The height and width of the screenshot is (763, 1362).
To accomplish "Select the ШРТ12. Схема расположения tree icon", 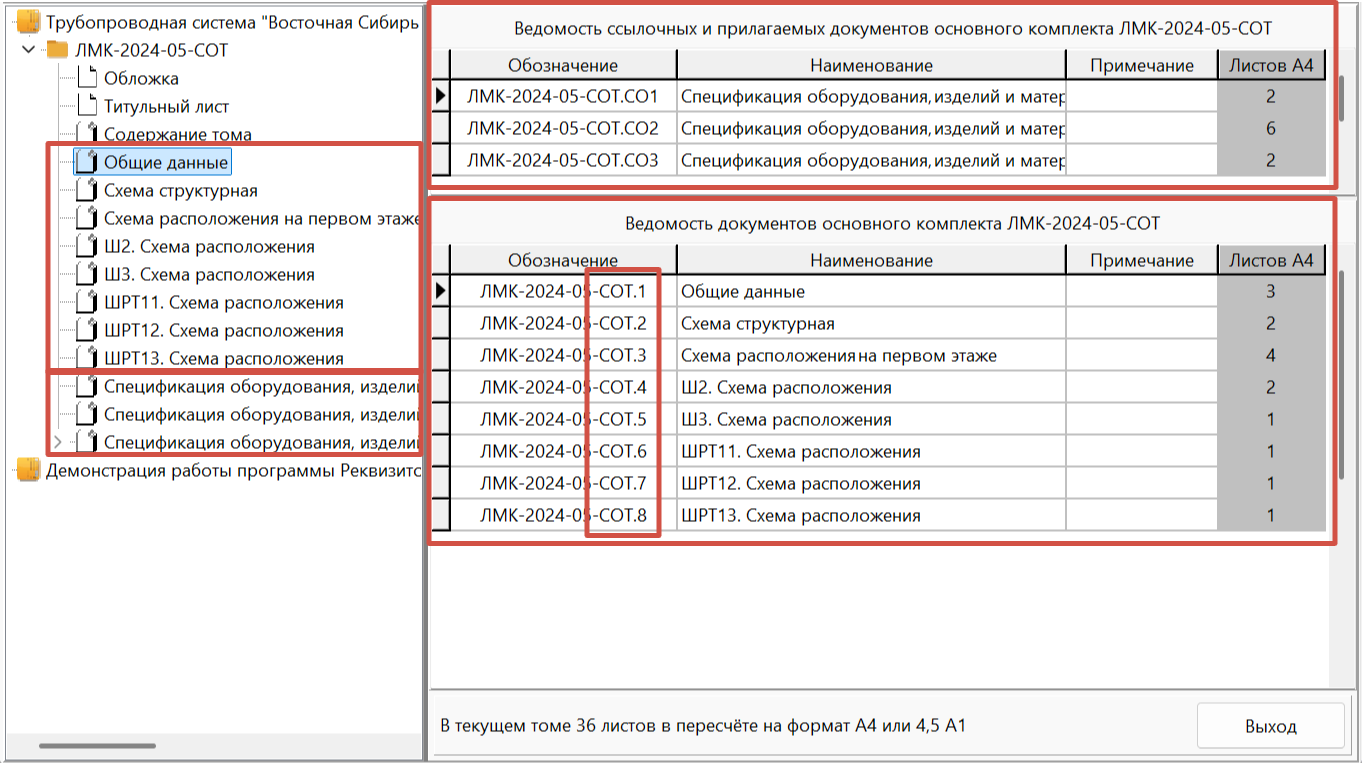I will 88,330.
